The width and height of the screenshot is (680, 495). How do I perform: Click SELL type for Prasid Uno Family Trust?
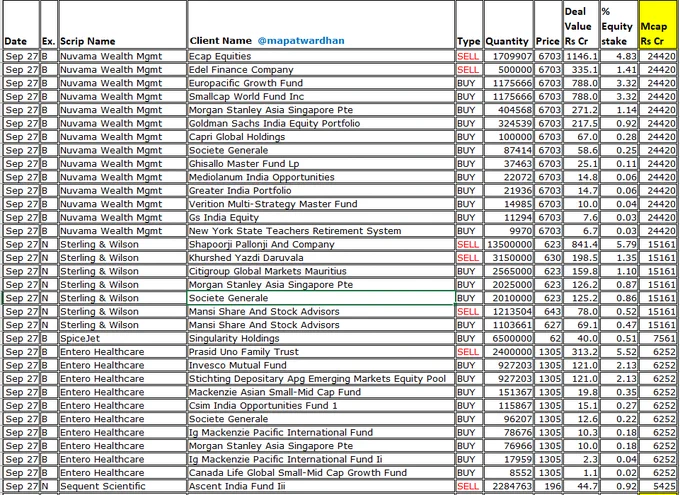pos(469,352)
